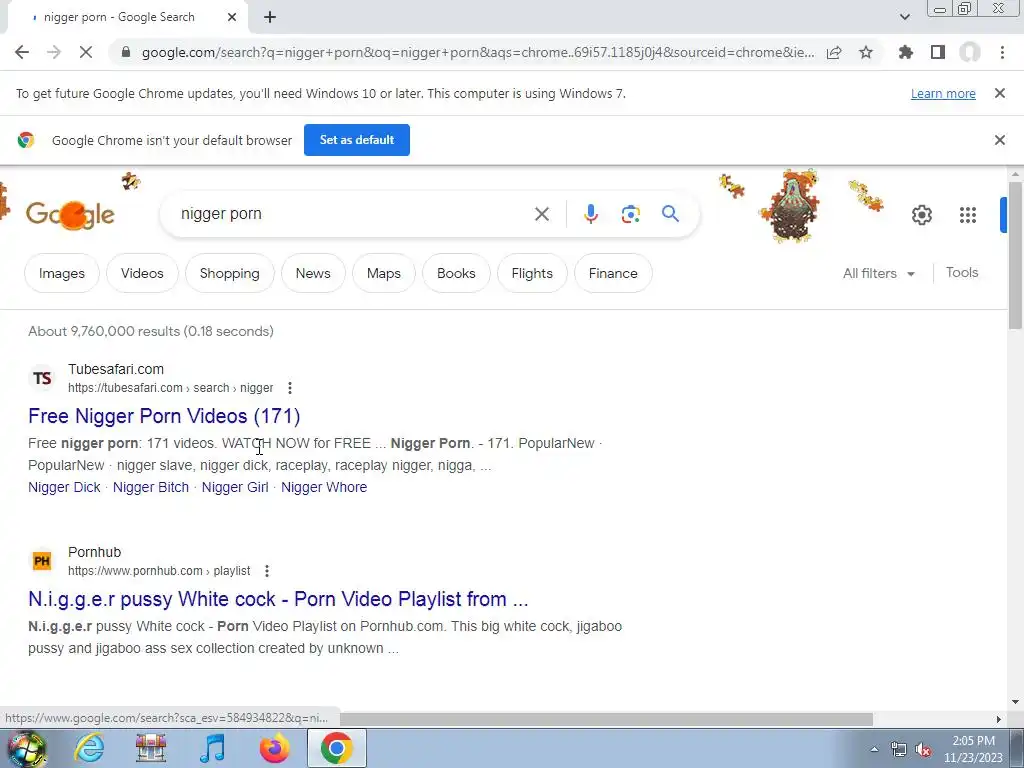
Task: Click the Learn more link
Action: 943,93
